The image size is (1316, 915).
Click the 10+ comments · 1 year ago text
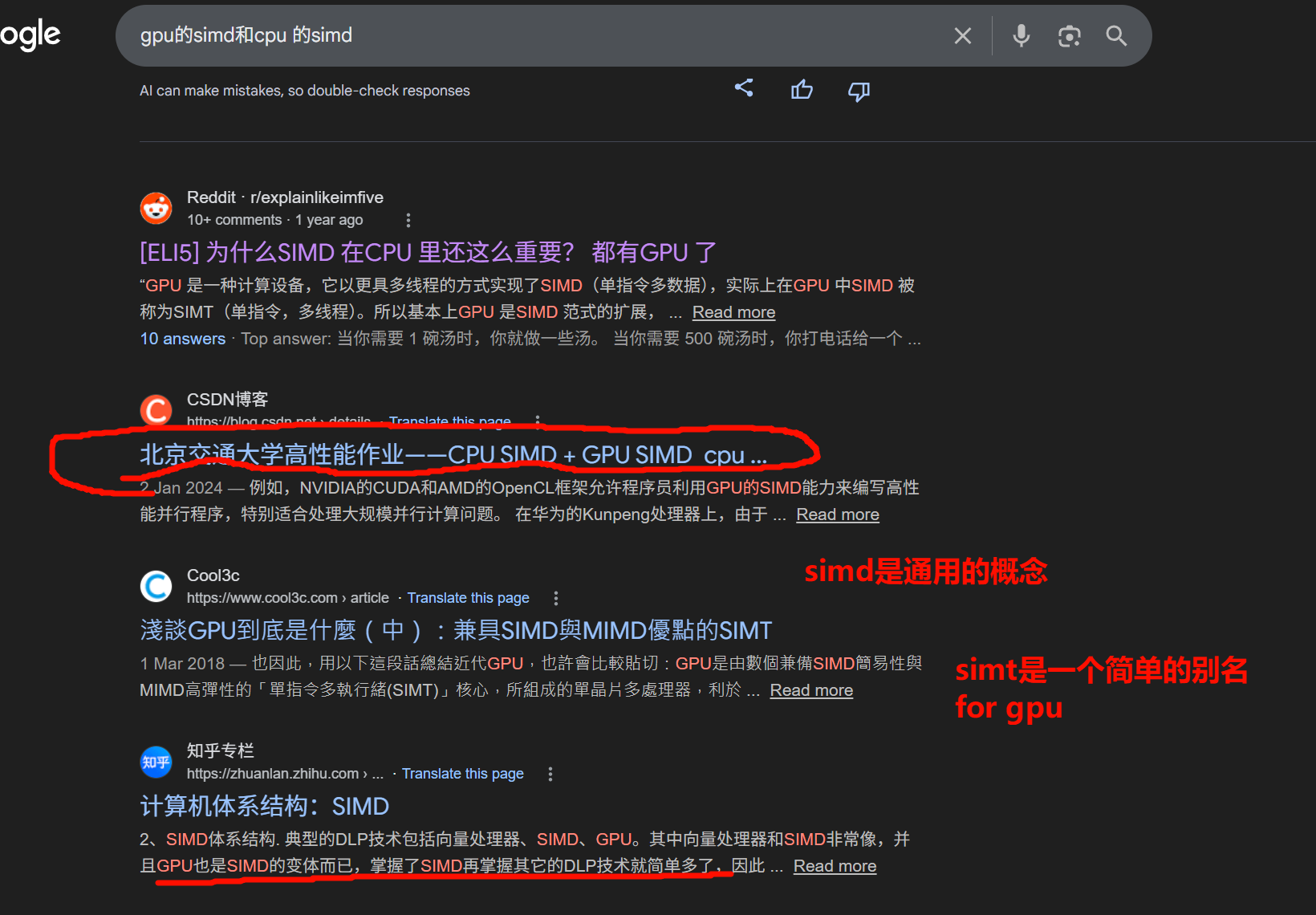[274, 220]
